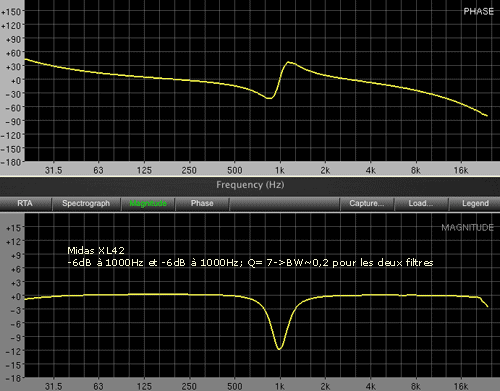Open the Load... dialog button
The image size is (500, 391).
(x=421, y=203)
